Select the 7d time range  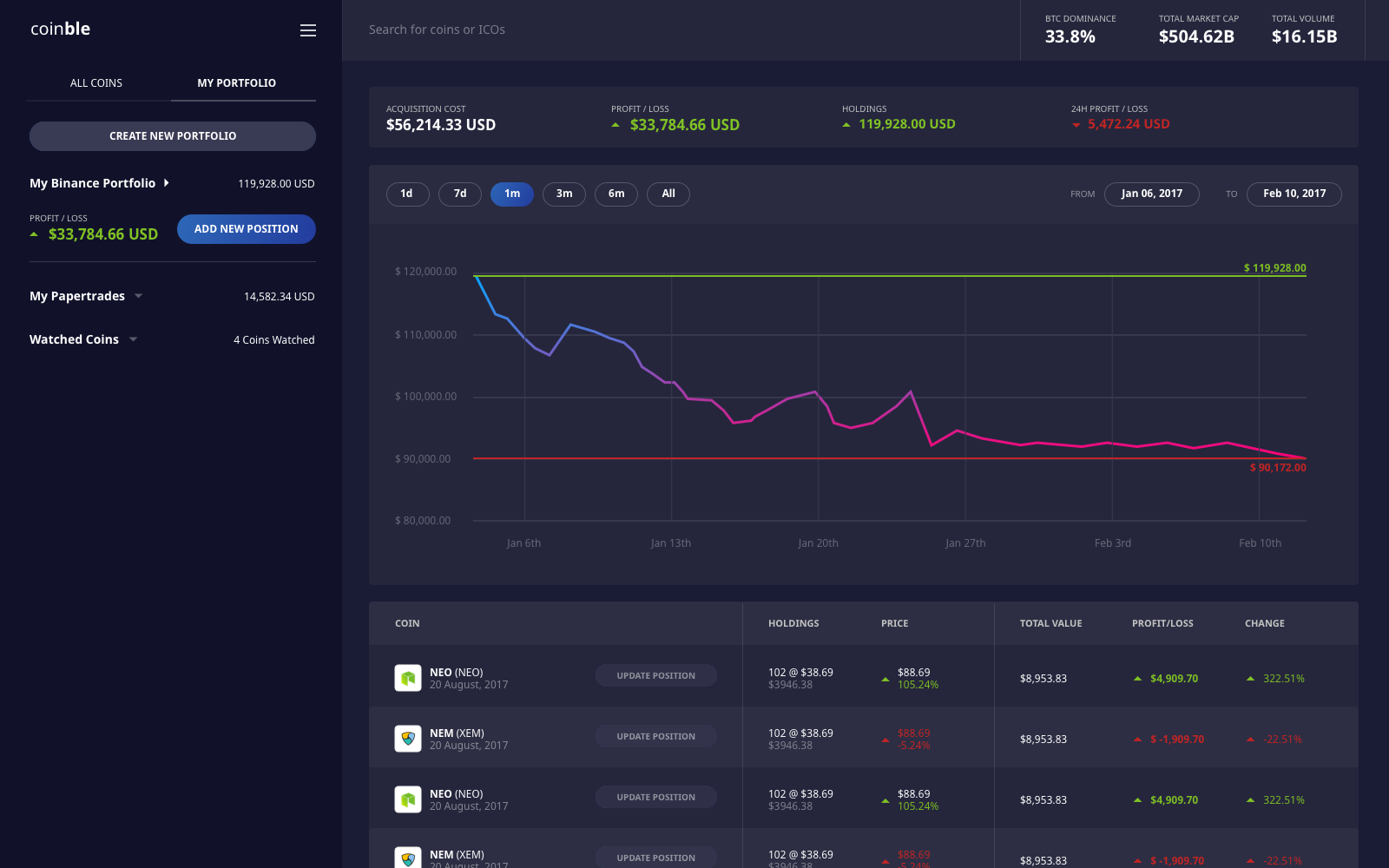460,194
